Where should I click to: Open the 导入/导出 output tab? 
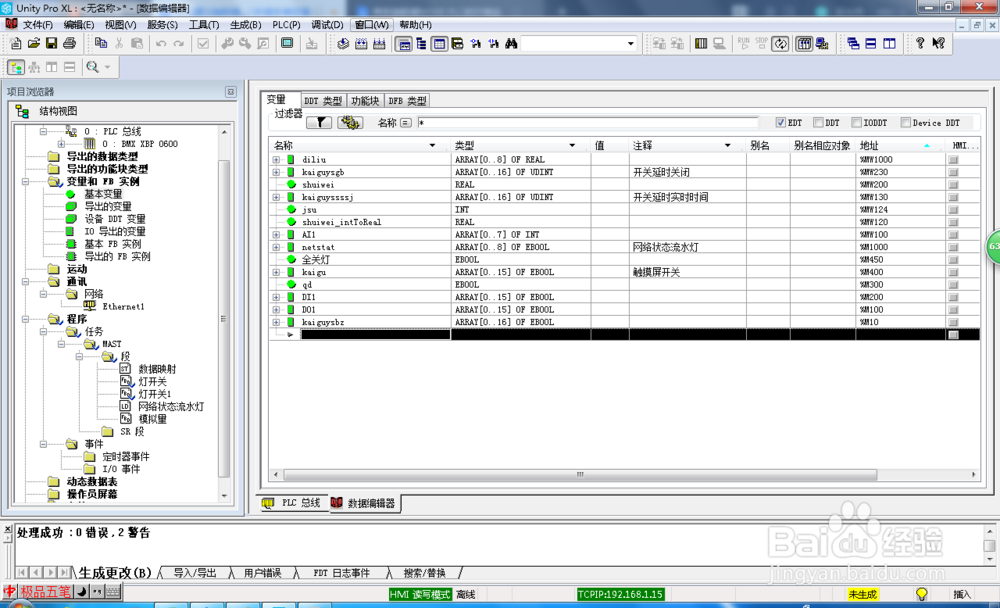pos(195,573)
